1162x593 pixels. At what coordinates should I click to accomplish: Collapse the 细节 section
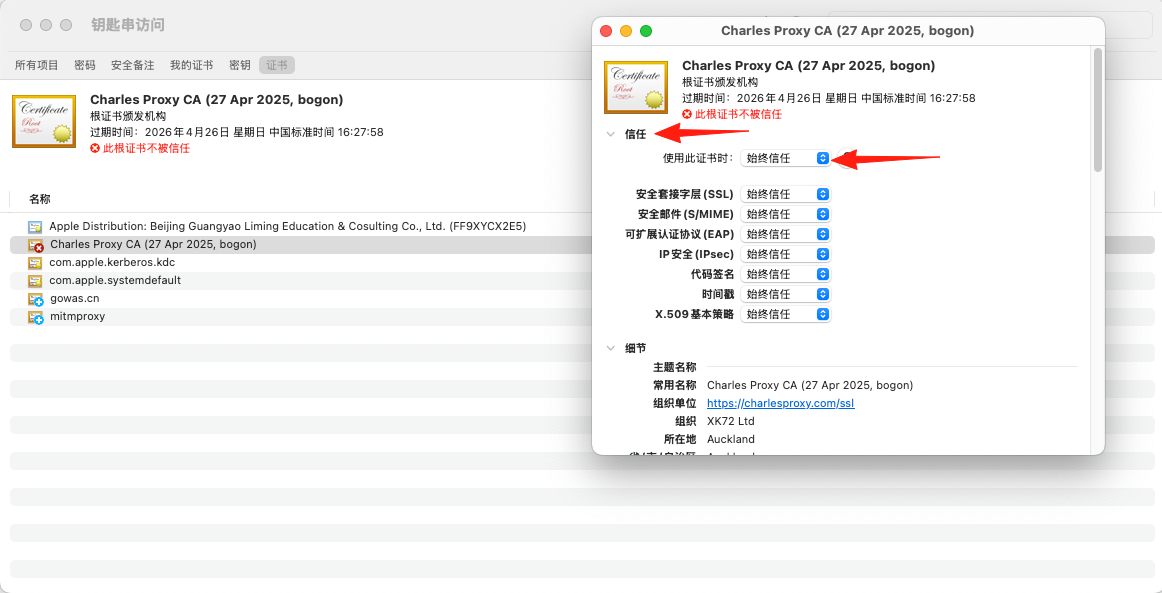(x=610, y=348)
